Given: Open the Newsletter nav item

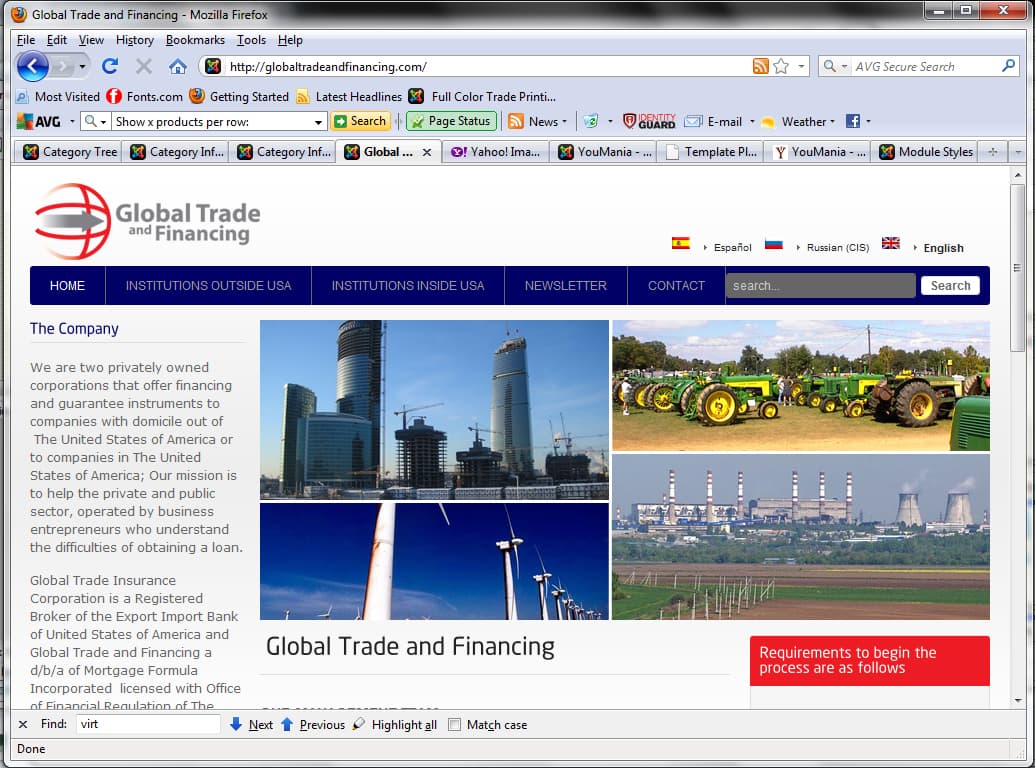Looking at the screenshot, I should coord(566,286).
